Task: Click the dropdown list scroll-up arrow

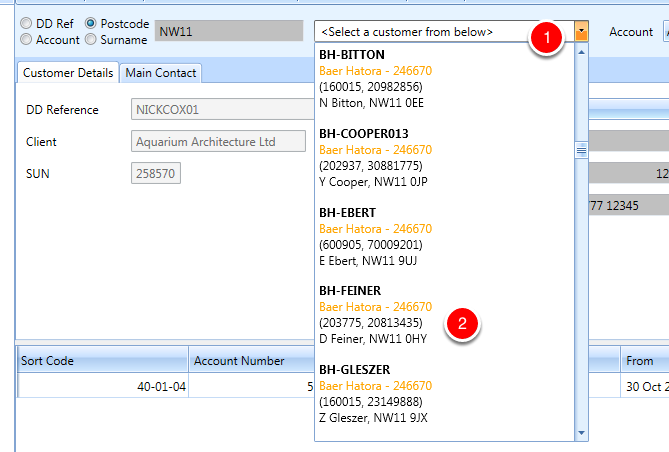Action: coord(581,52)
